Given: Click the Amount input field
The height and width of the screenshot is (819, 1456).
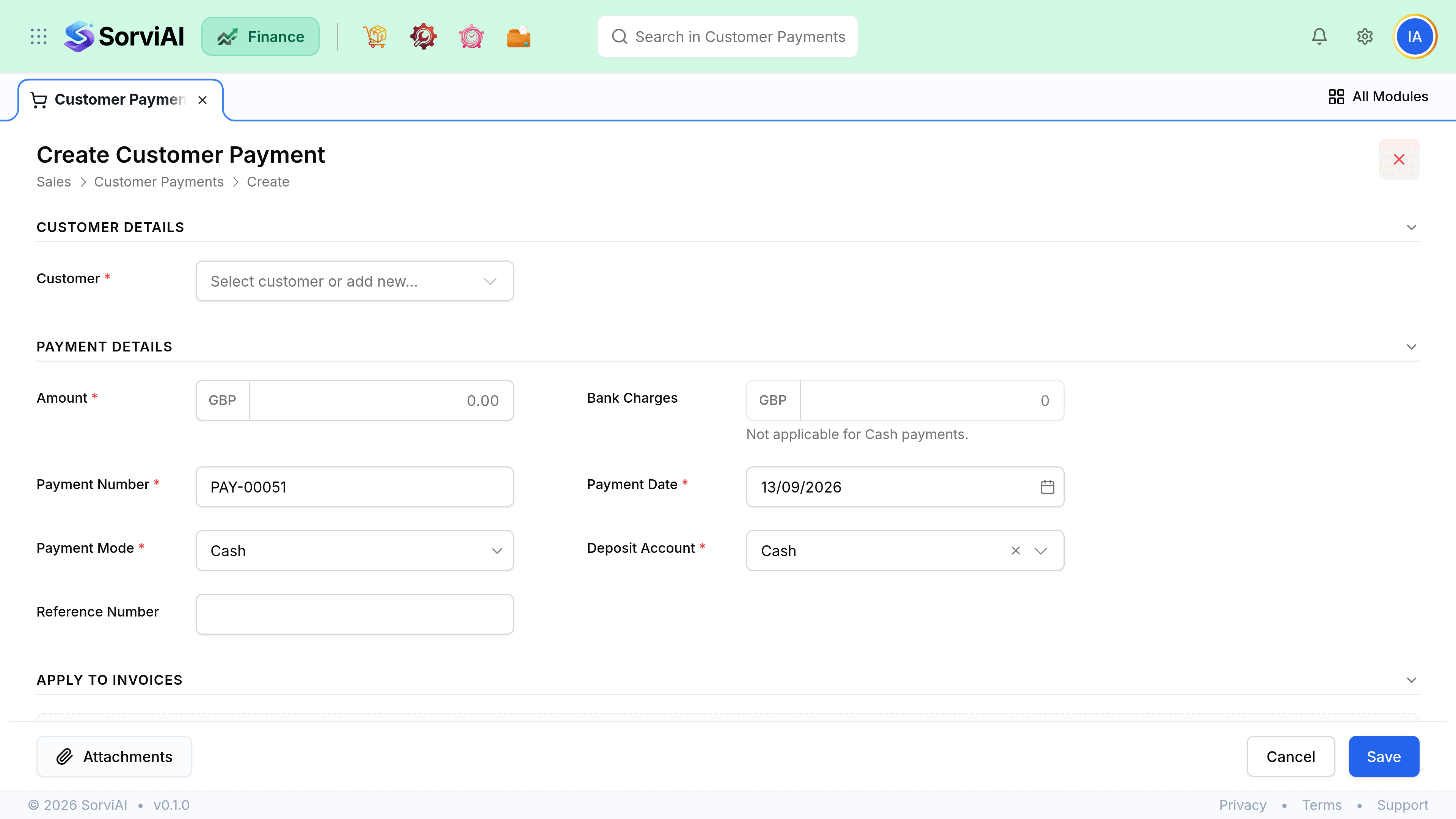Looking at the screenshot, I should 381,400.
